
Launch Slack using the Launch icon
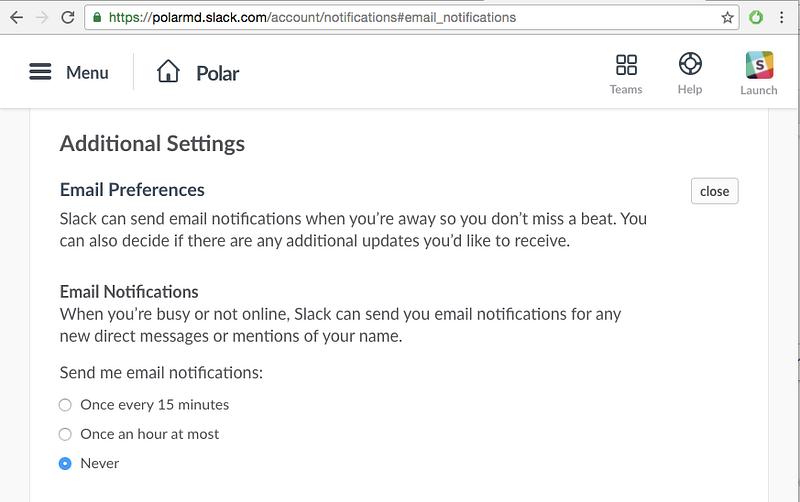[x=759, y=66]
